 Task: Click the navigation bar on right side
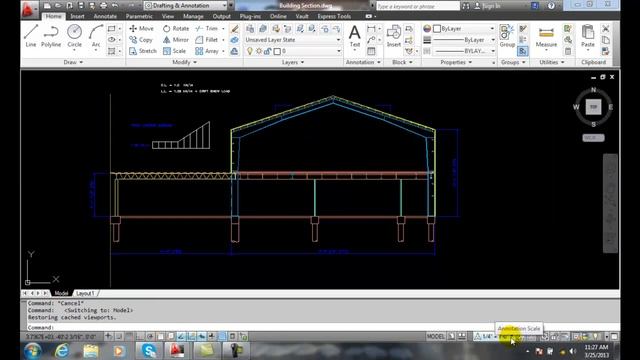[x=610, y=203]
